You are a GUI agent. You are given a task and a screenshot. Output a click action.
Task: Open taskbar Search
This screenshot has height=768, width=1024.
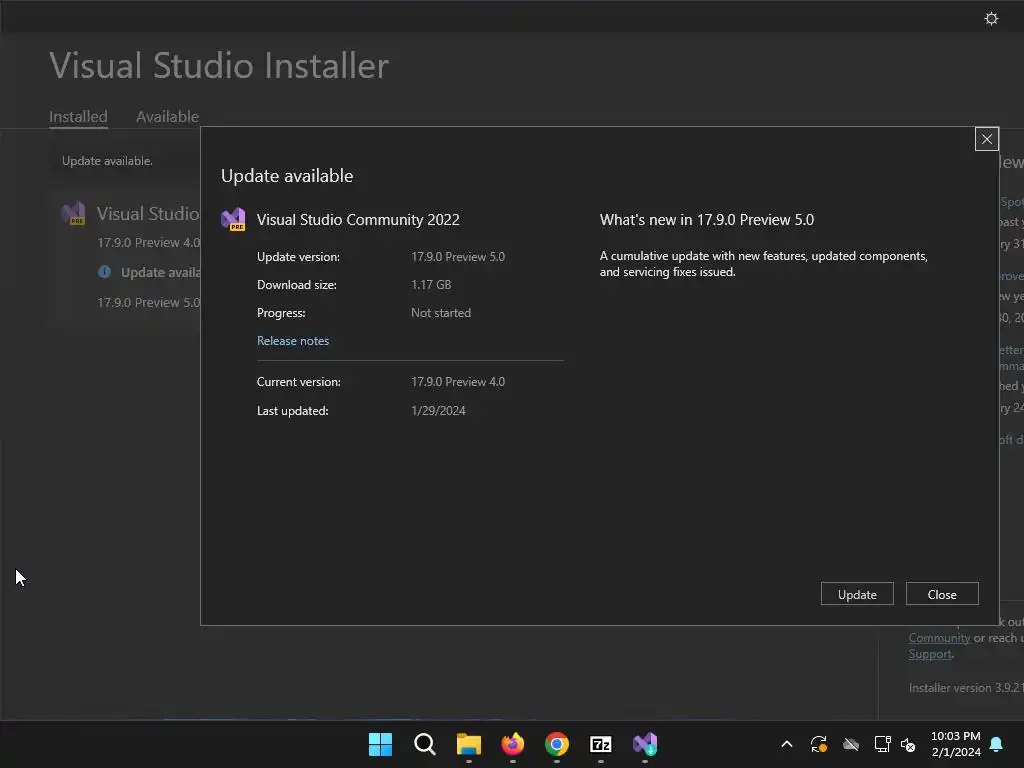coord(424,744)
